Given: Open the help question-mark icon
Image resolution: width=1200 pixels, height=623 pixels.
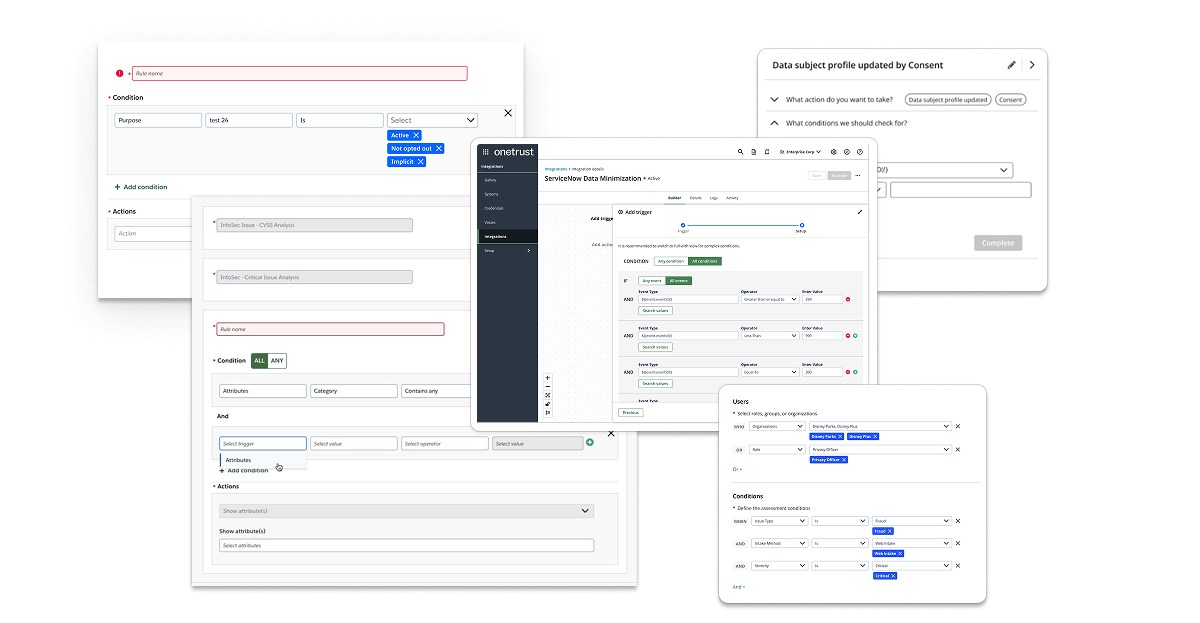Looking at the screenshot, I should pyautogui.click(x=861, y=152).
